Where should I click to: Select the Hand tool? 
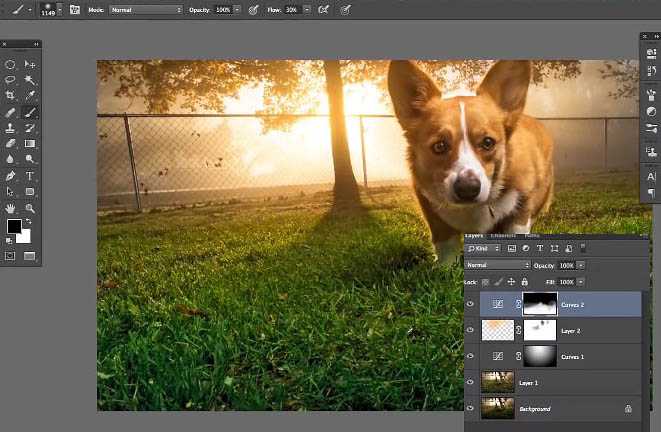10,208
